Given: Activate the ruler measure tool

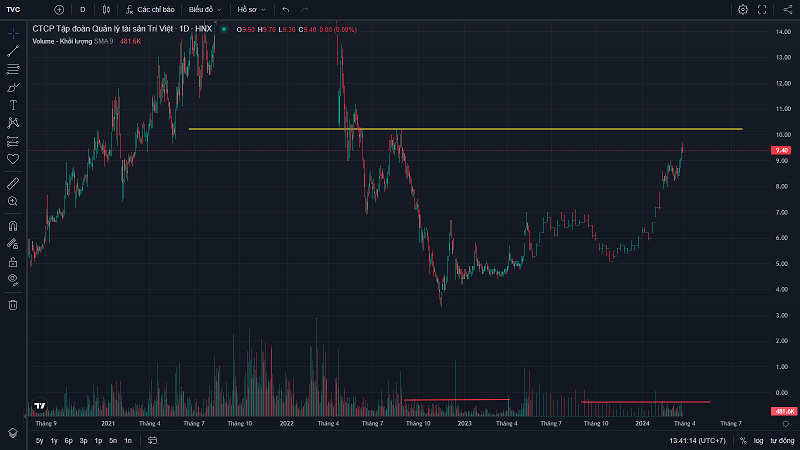Looking at the screenshot, I should [x=13, y=183].
